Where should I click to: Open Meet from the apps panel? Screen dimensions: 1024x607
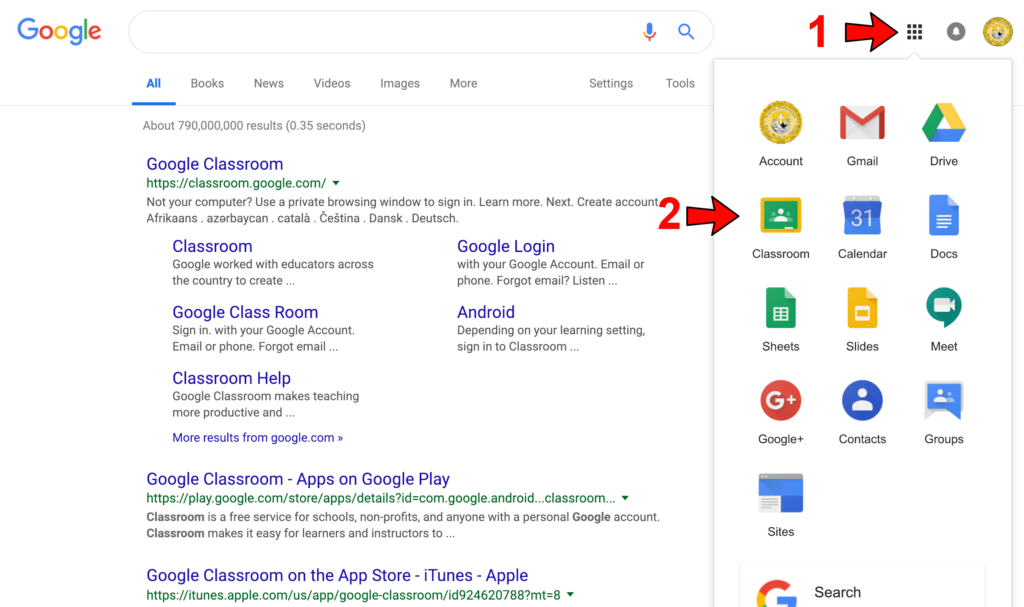tap(944, 320)
